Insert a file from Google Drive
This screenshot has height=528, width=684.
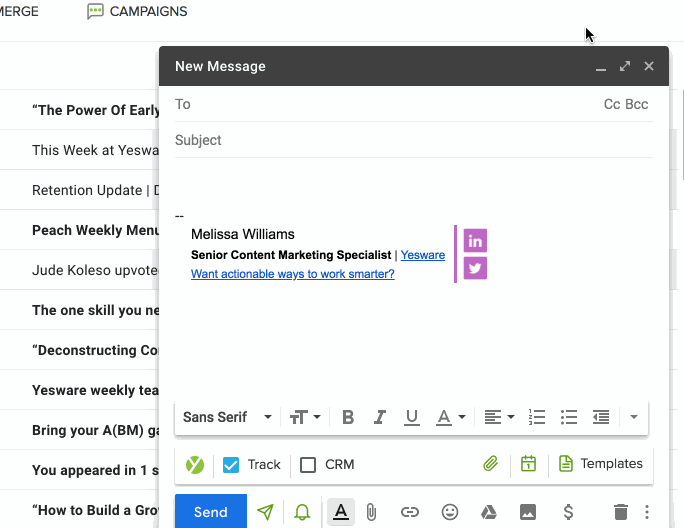point(488,512)
